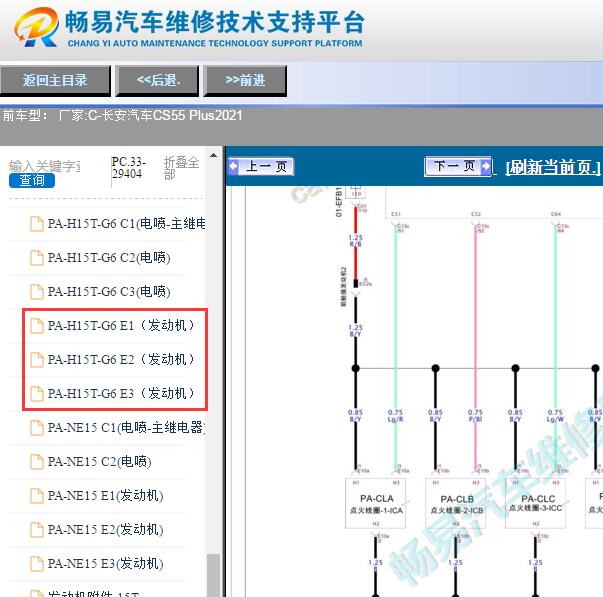Go to previous page via 上一页
The height and width of the screenshot is (597, 603).
tap(261, 167)
